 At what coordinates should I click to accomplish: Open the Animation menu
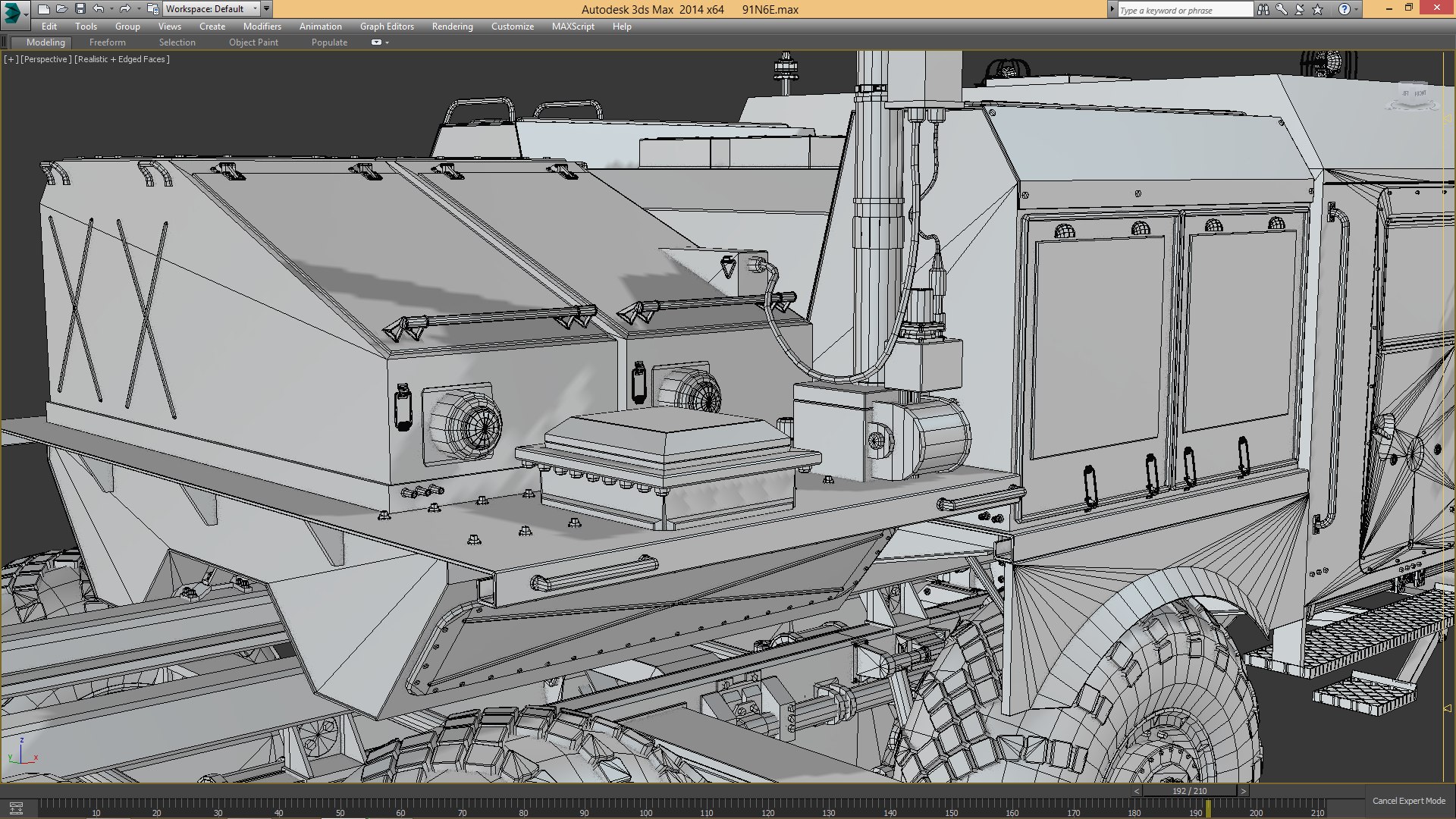coord(321,27)
